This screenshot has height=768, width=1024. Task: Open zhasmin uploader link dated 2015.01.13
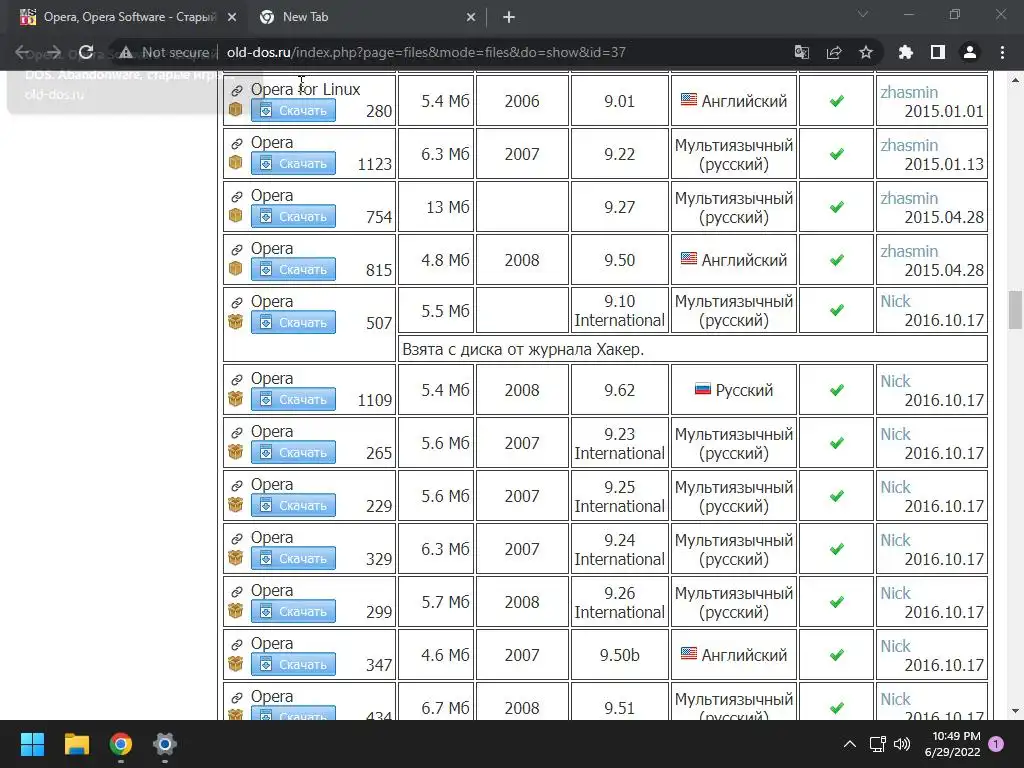point(908,145)
